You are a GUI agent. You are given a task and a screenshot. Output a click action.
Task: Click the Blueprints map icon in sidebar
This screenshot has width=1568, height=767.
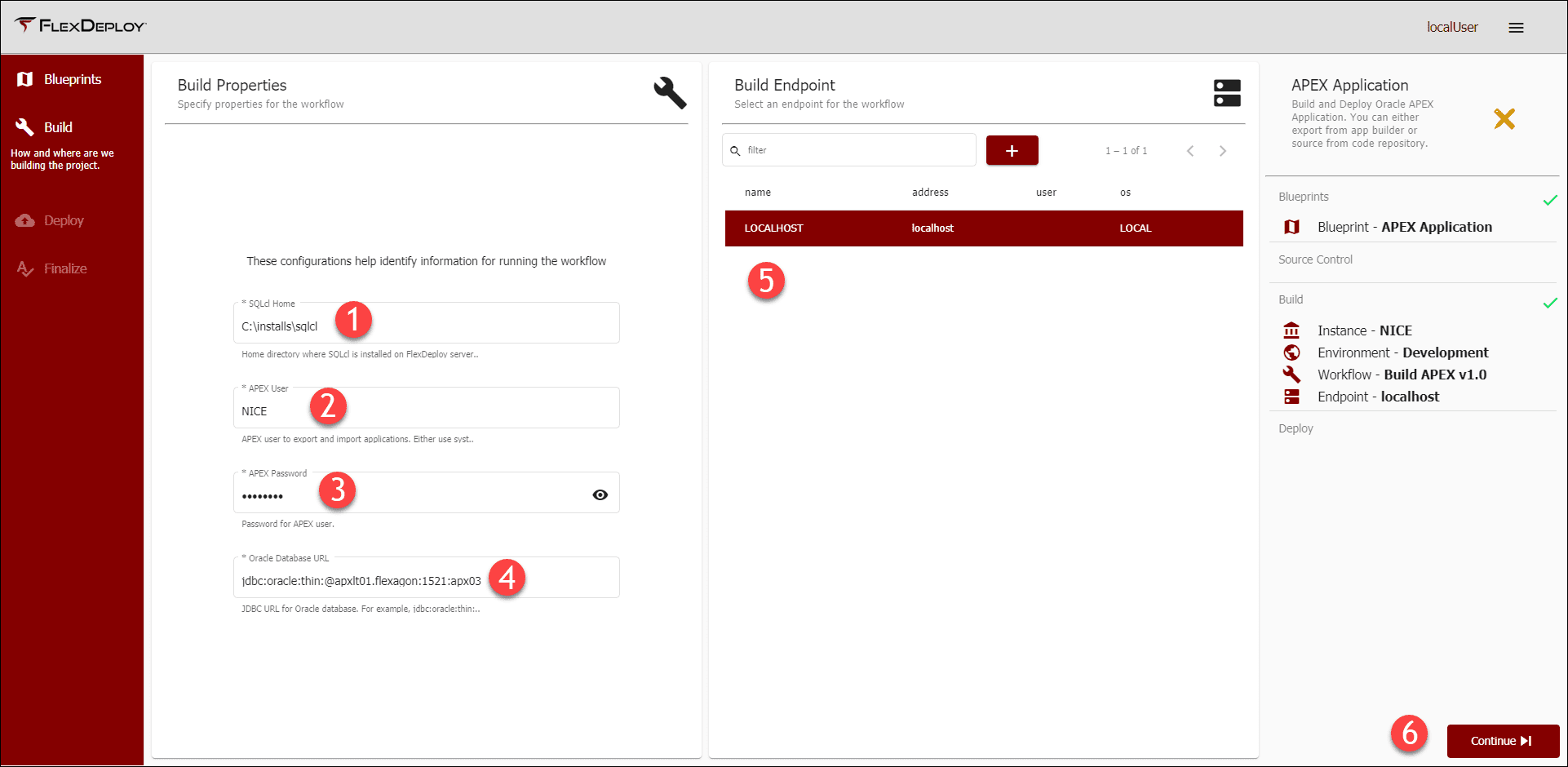[x=25, y=79]
